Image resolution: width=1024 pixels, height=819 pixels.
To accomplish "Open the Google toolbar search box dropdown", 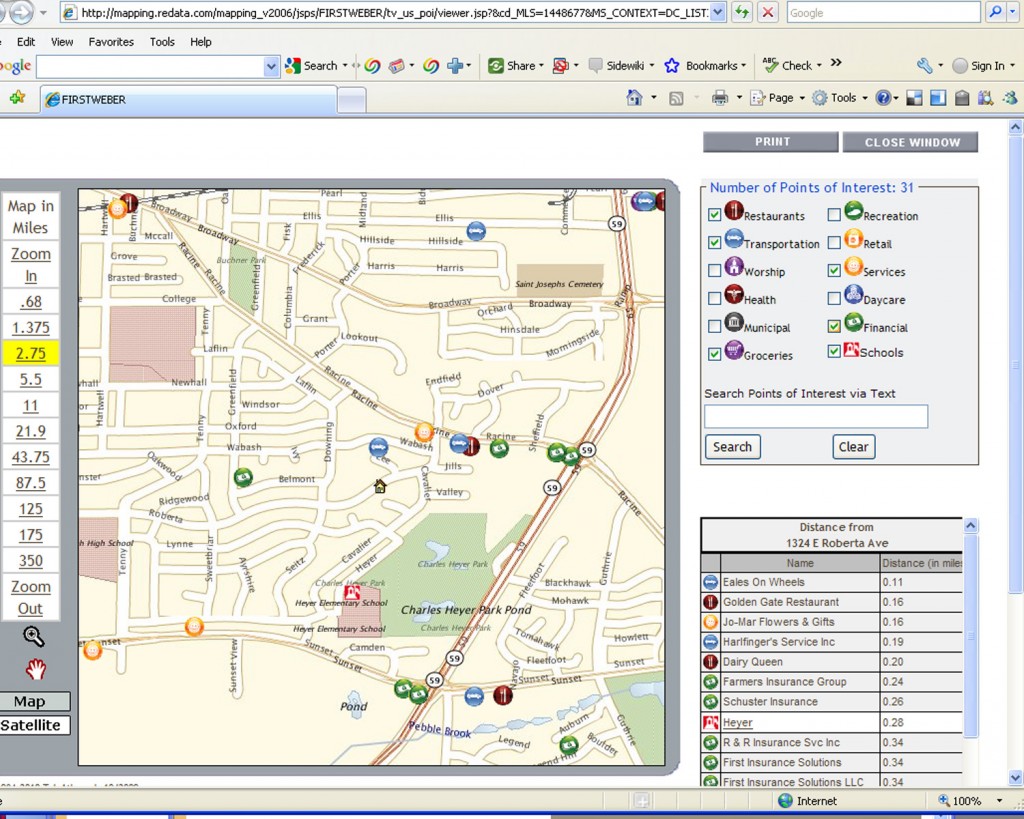I will coord(272,66).
